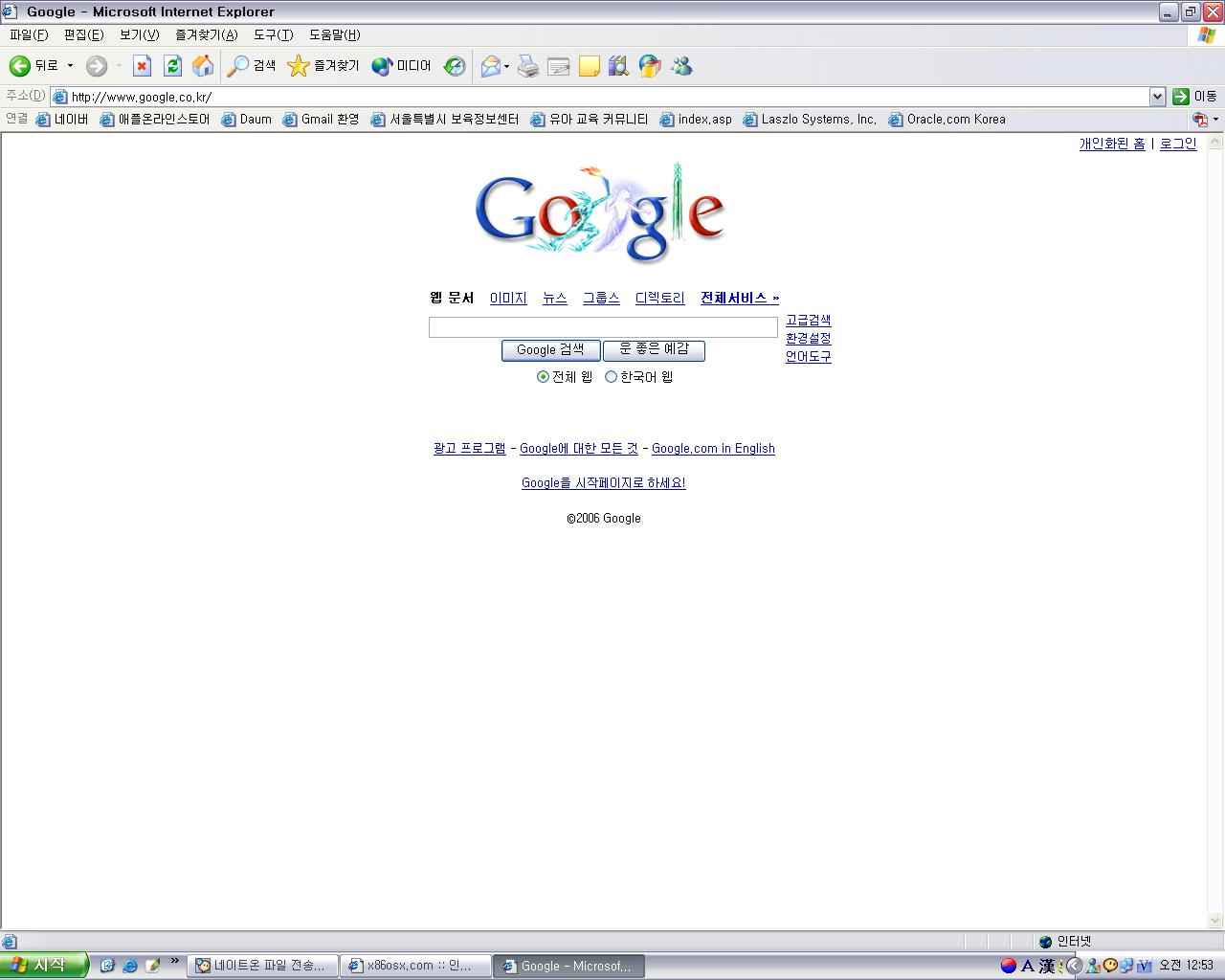Click the 운 좋은 예감 button

pyautogui.click(x=654, y=350)
